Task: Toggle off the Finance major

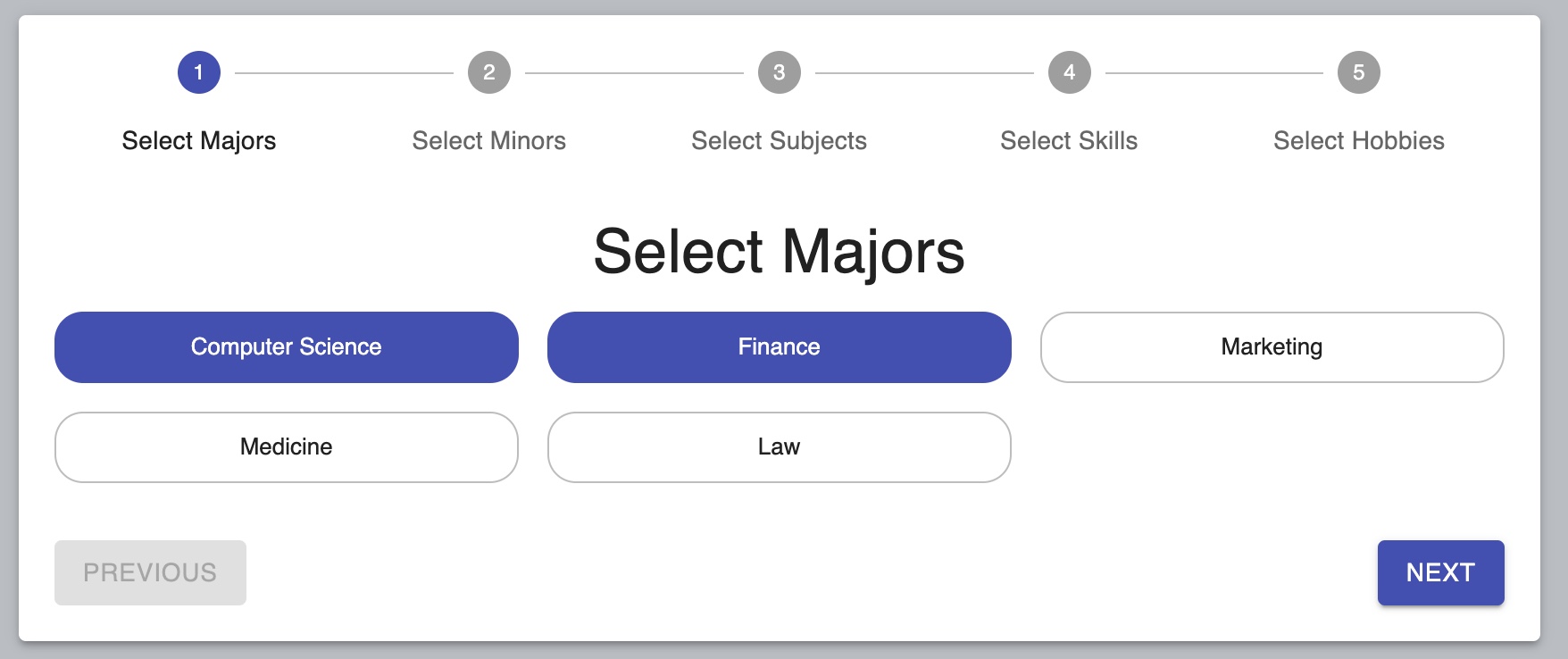Action: click(780, 347)
